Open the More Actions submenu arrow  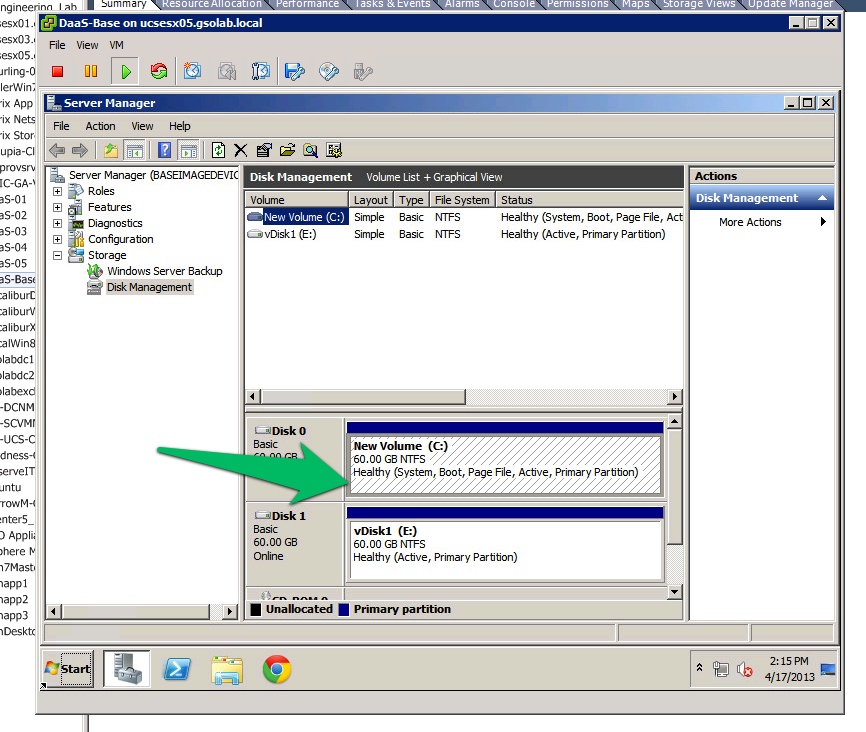[823, 222]
